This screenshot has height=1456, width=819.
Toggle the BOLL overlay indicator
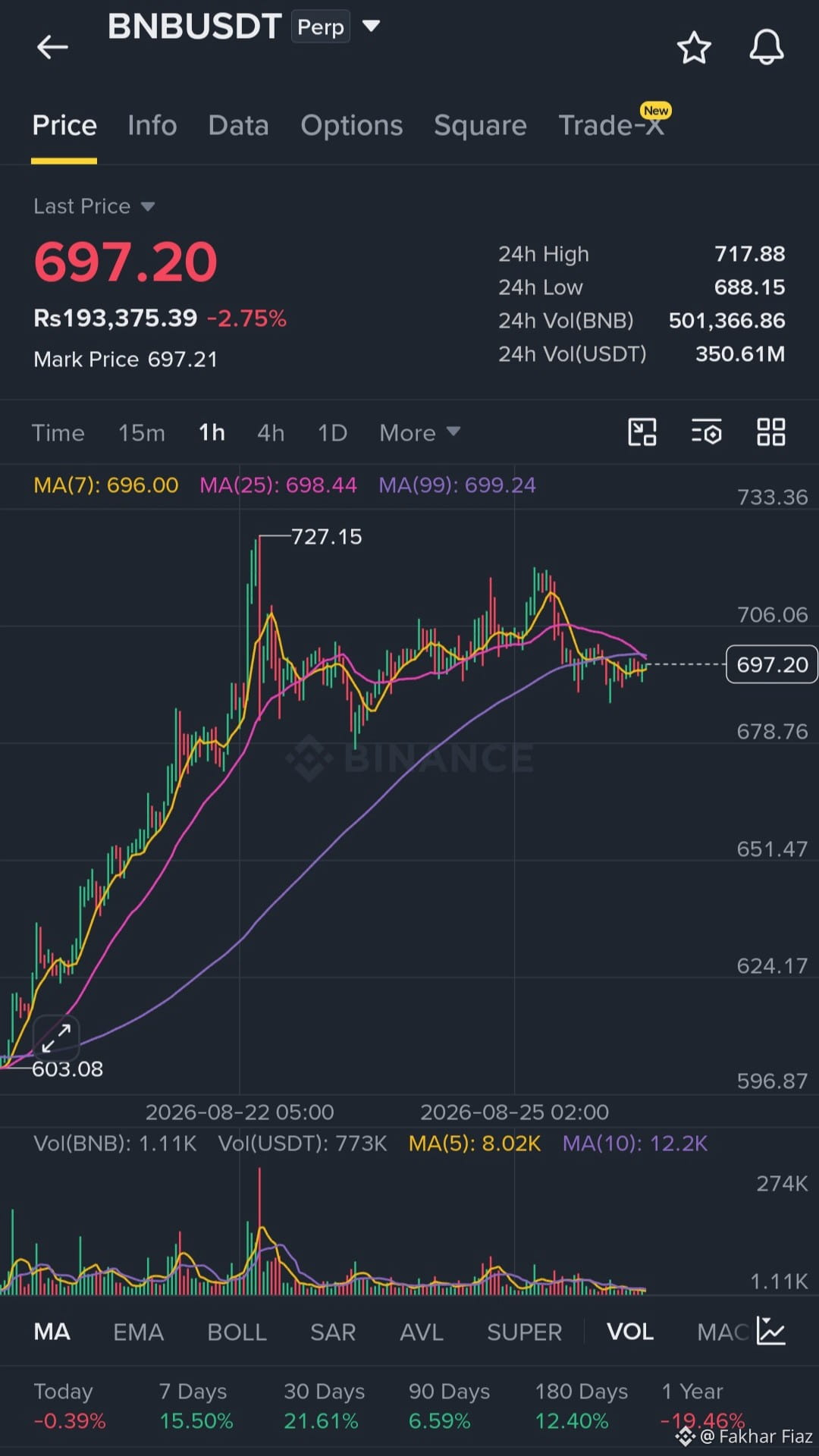(237, 1332)
